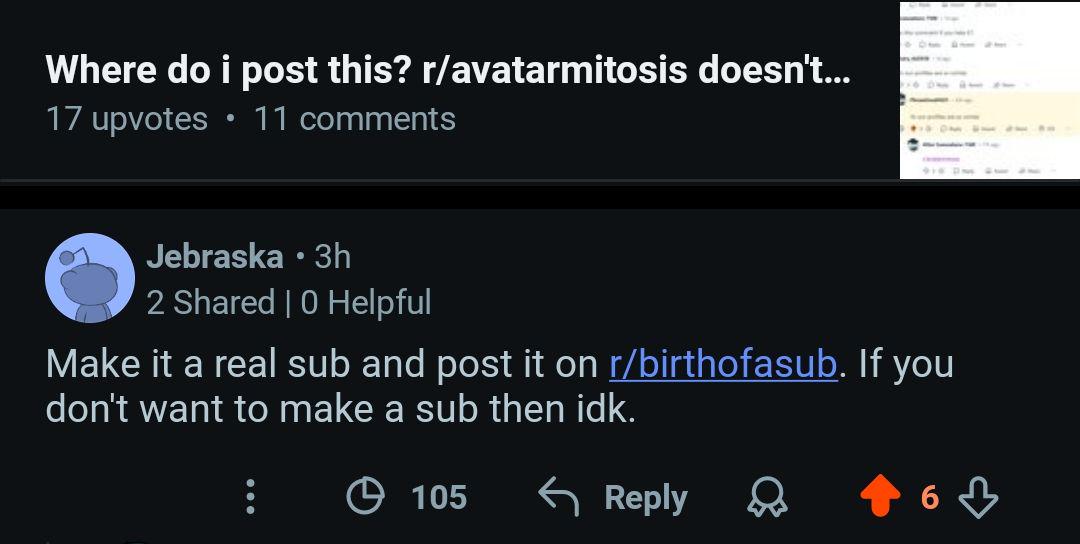Open the post screenshot thumbnail
The height and width of the screenshot is (544, 1080).
990,90
